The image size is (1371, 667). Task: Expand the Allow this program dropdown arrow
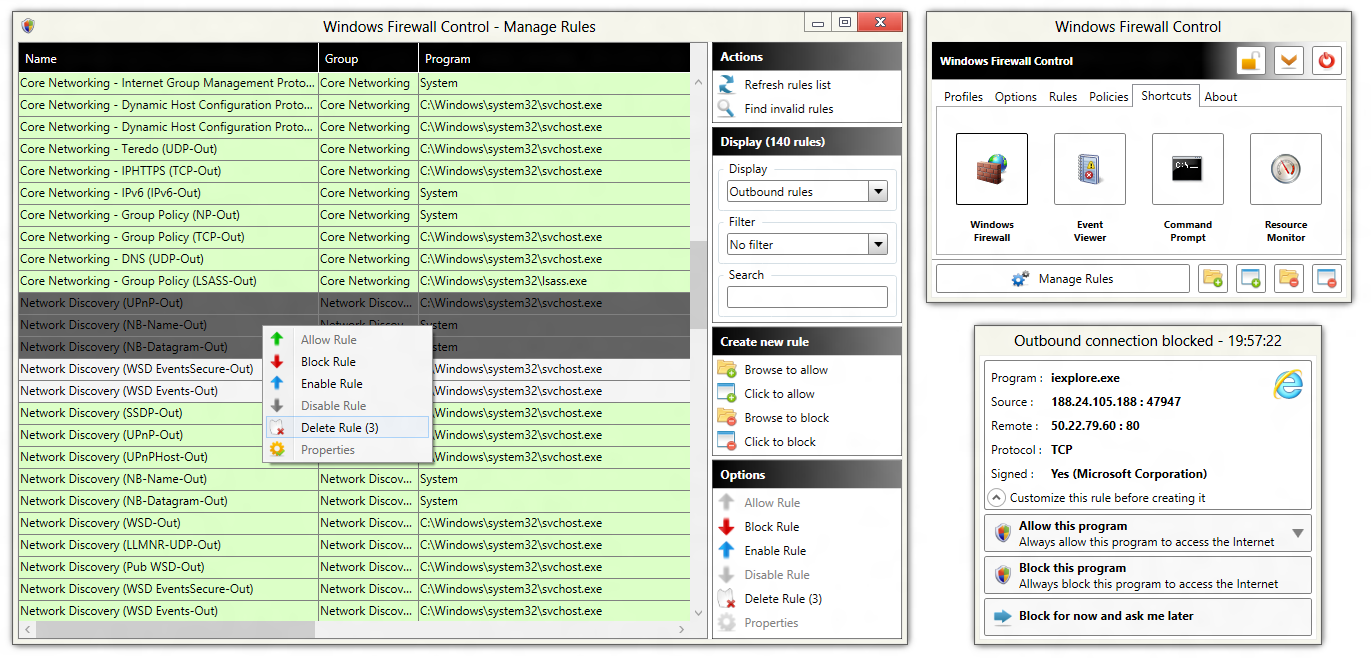tap(1298, 534)
